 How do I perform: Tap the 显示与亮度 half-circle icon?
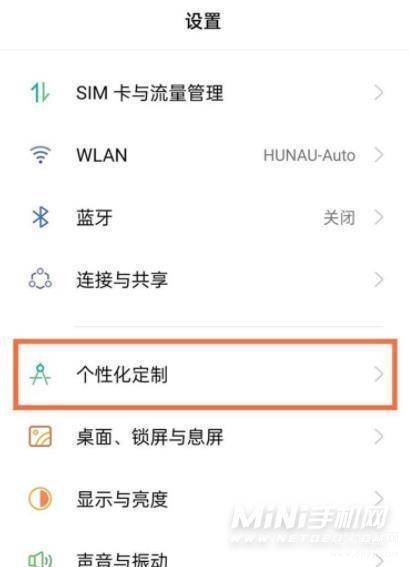[x=40, y=499]
